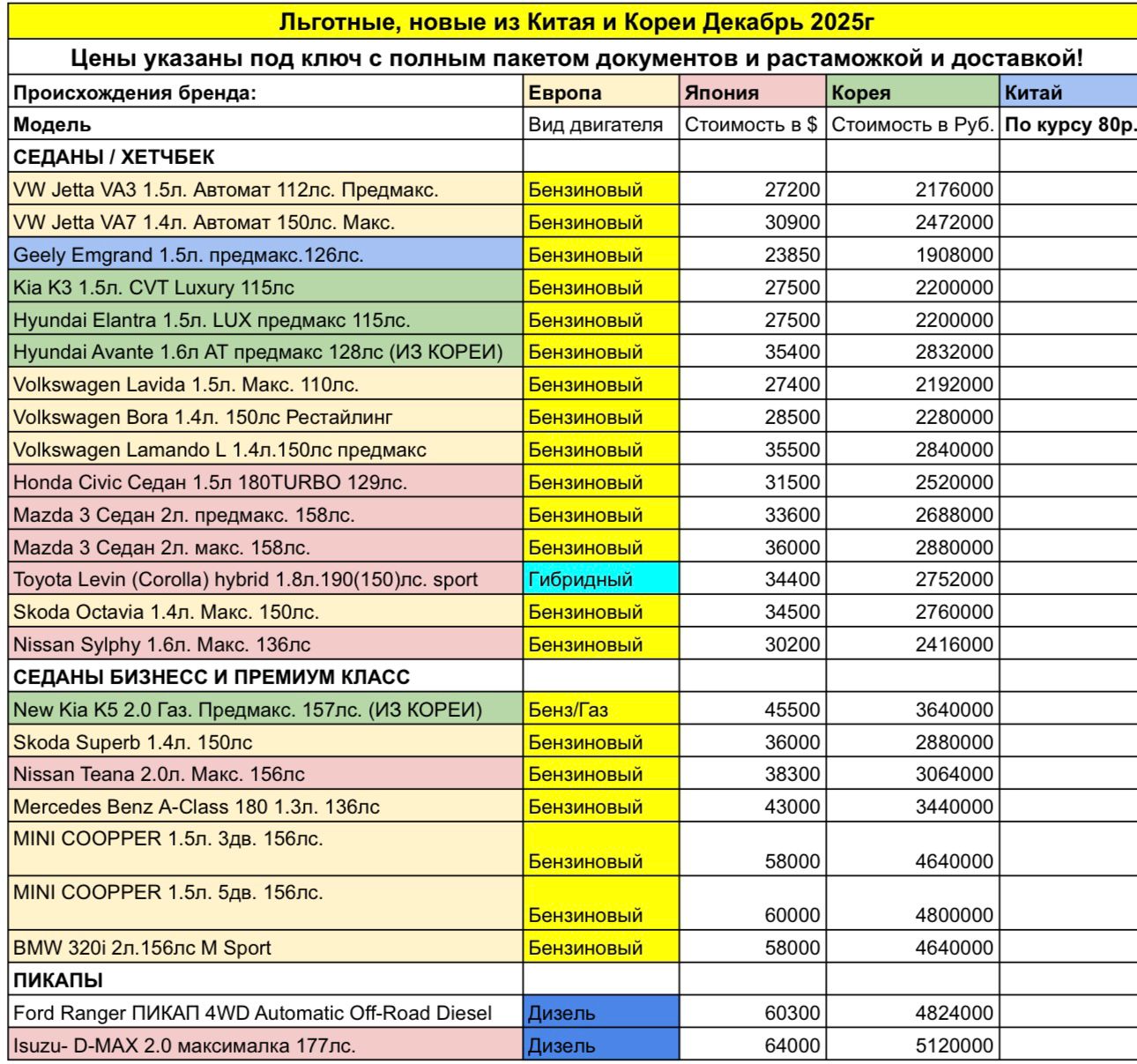Click the Стоимость в $ column header

tap(752, 125)
